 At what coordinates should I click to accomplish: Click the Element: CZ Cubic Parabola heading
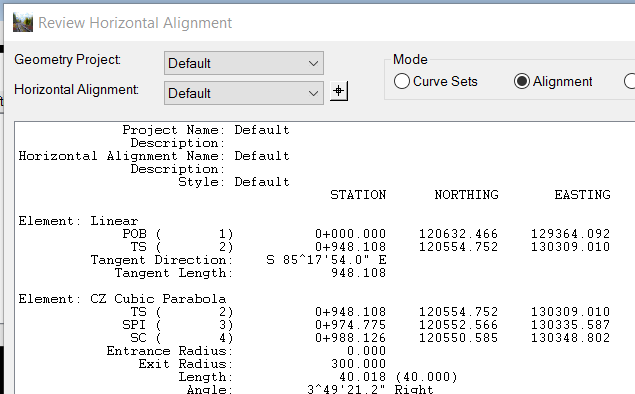[x=122, y=299]
